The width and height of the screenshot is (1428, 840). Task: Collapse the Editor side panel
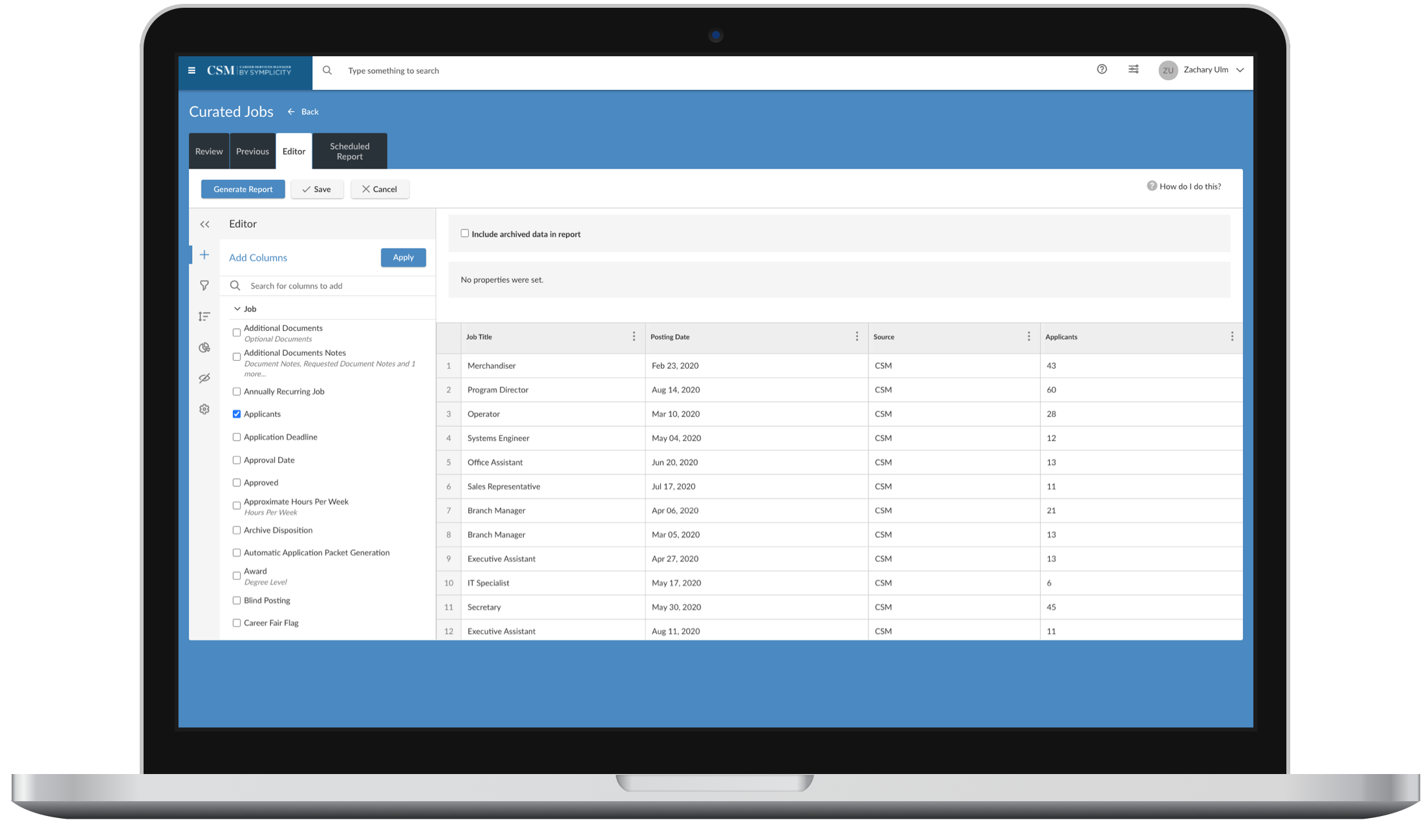coord(204,224)
